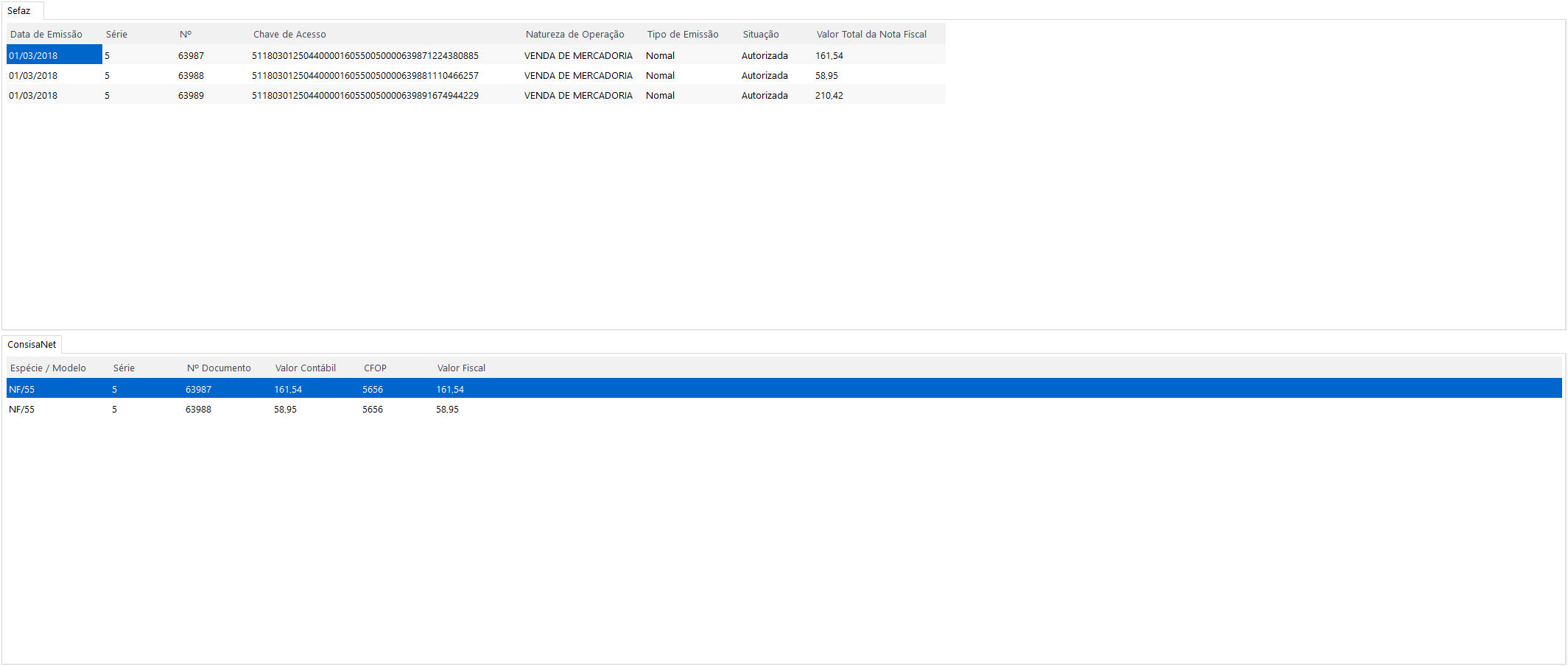Click the Natureza de Operação column header
Image resolution: width=1568 pixels, height=666 pixels.
click(575, 35)
